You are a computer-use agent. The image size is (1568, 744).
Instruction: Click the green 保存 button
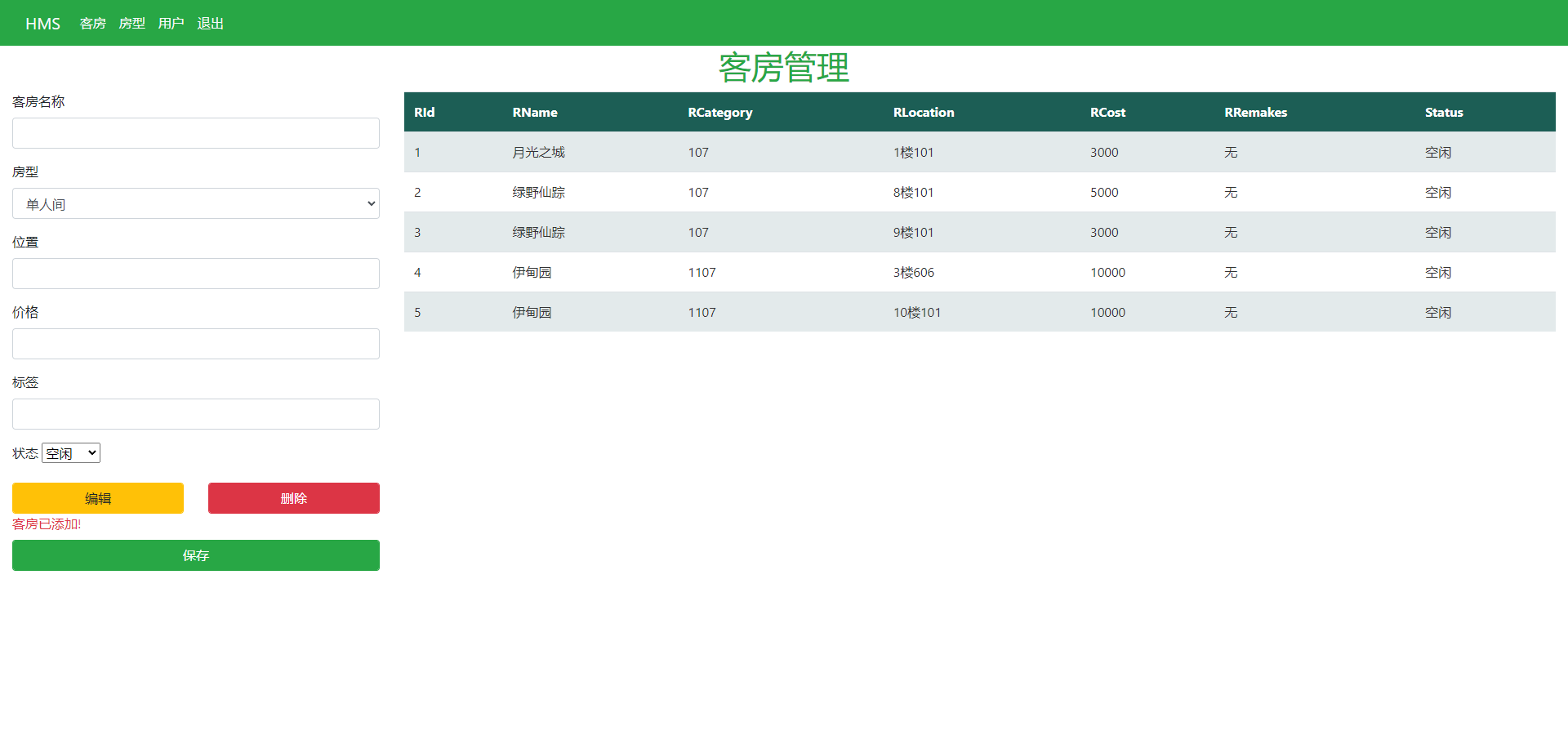[x=196, y=555]
